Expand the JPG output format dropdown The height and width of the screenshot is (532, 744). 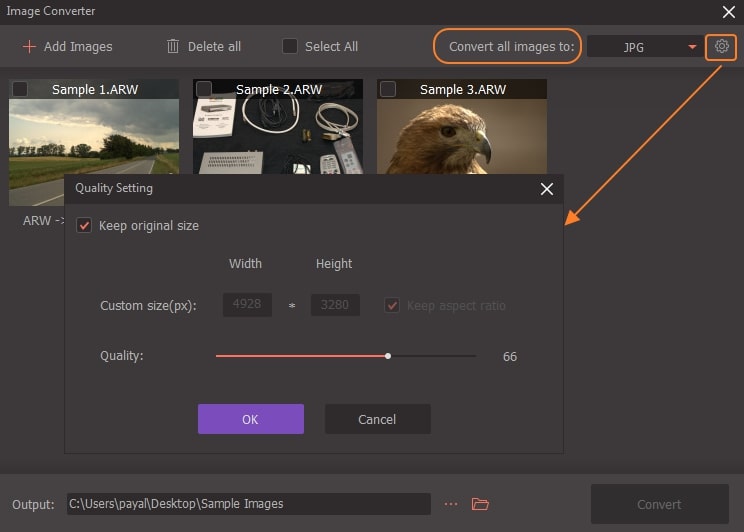click(x=643, y=47)
